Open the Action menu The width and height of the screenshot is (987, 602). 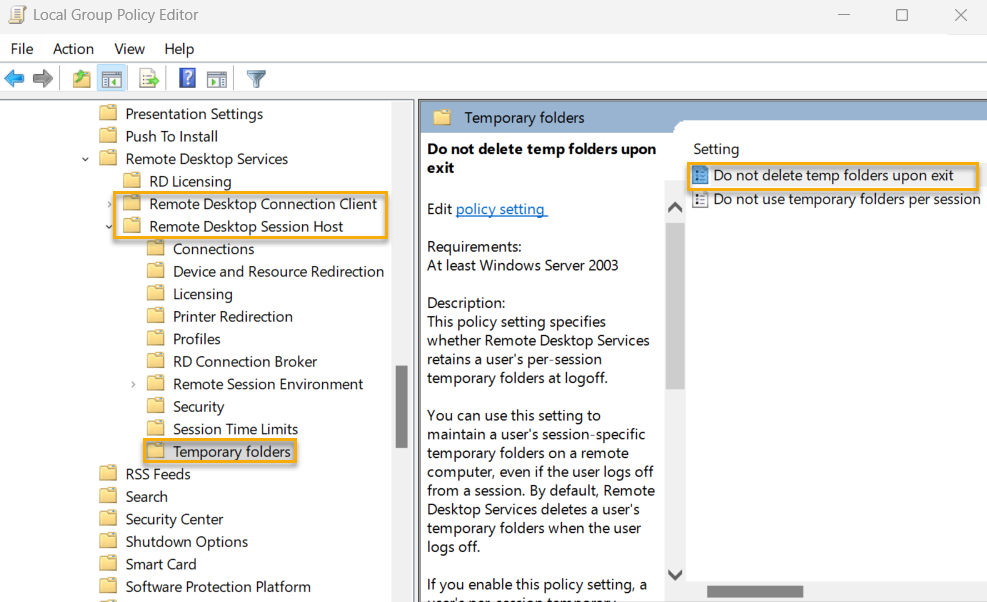73,48
